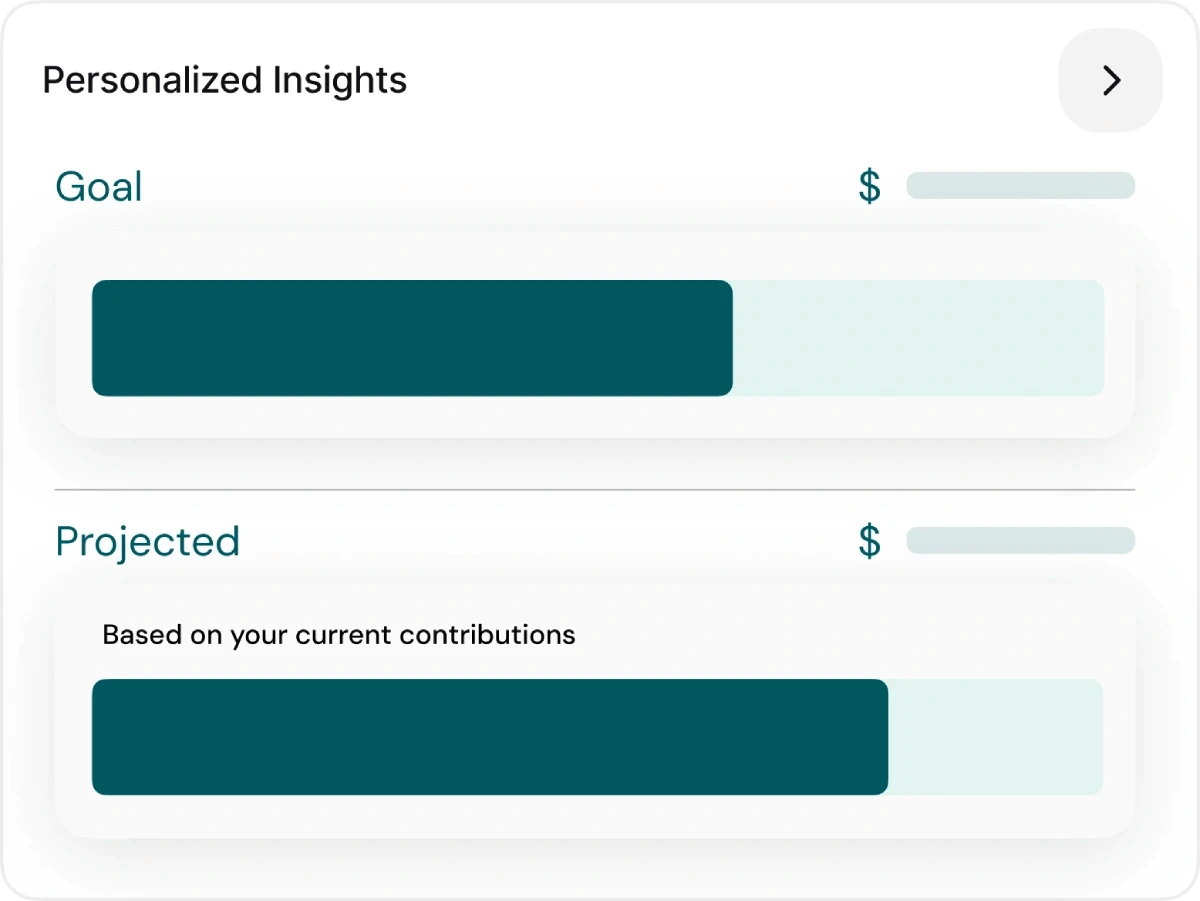Click the dollar sign beside Goal
This screenshot has width=1200, height=901.
(x=870, y=187)
